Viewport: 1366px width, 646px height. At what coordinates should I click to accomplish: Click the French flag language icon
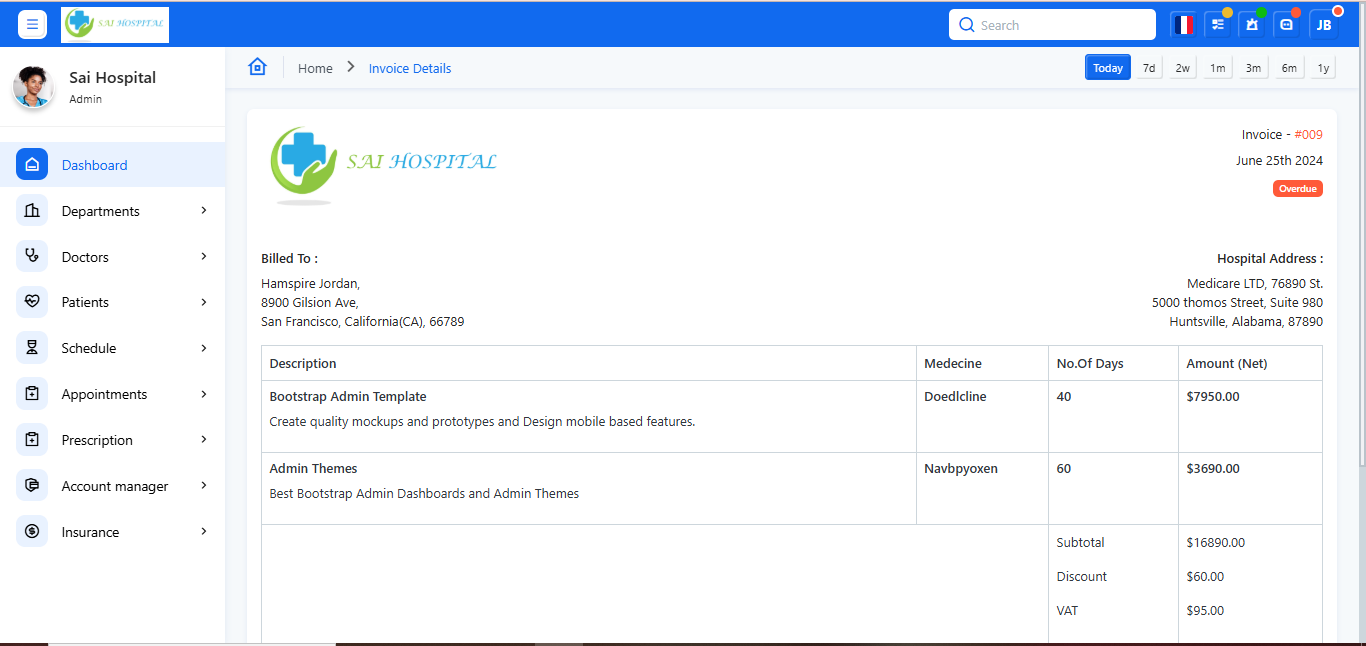click(x=1184, y=25)
